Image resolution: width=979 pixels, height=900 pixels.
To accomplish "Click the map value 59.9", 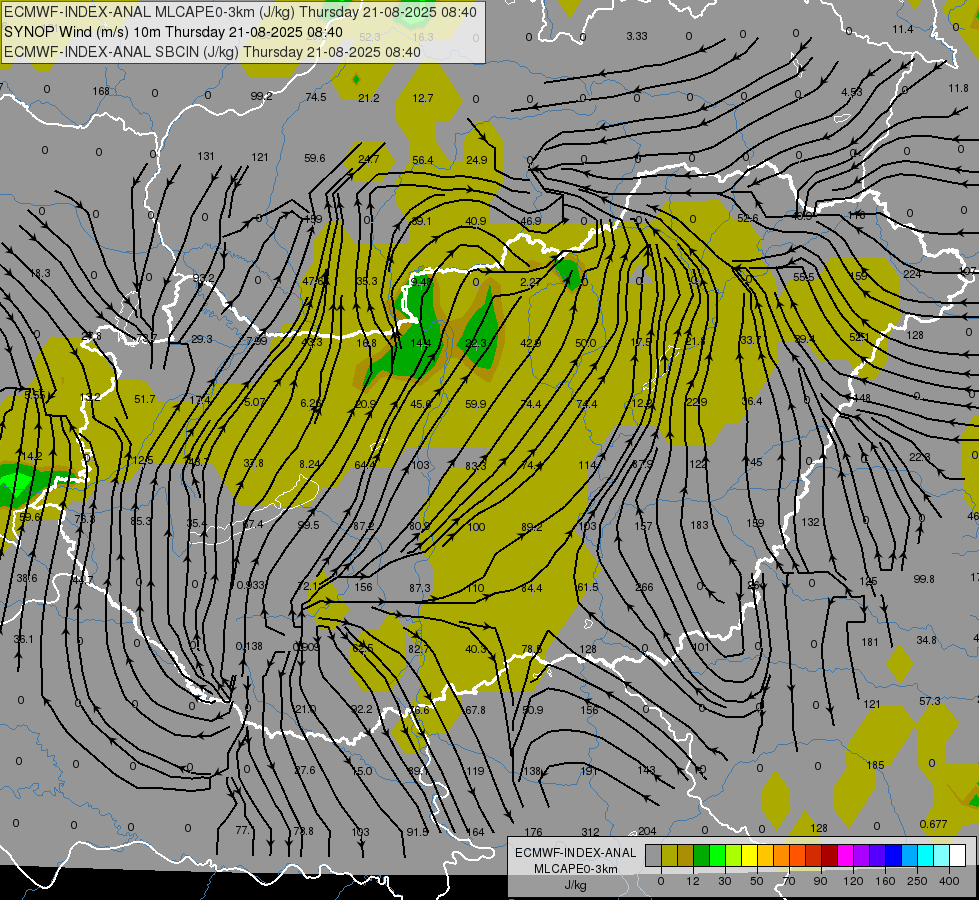I will [476, 404].
